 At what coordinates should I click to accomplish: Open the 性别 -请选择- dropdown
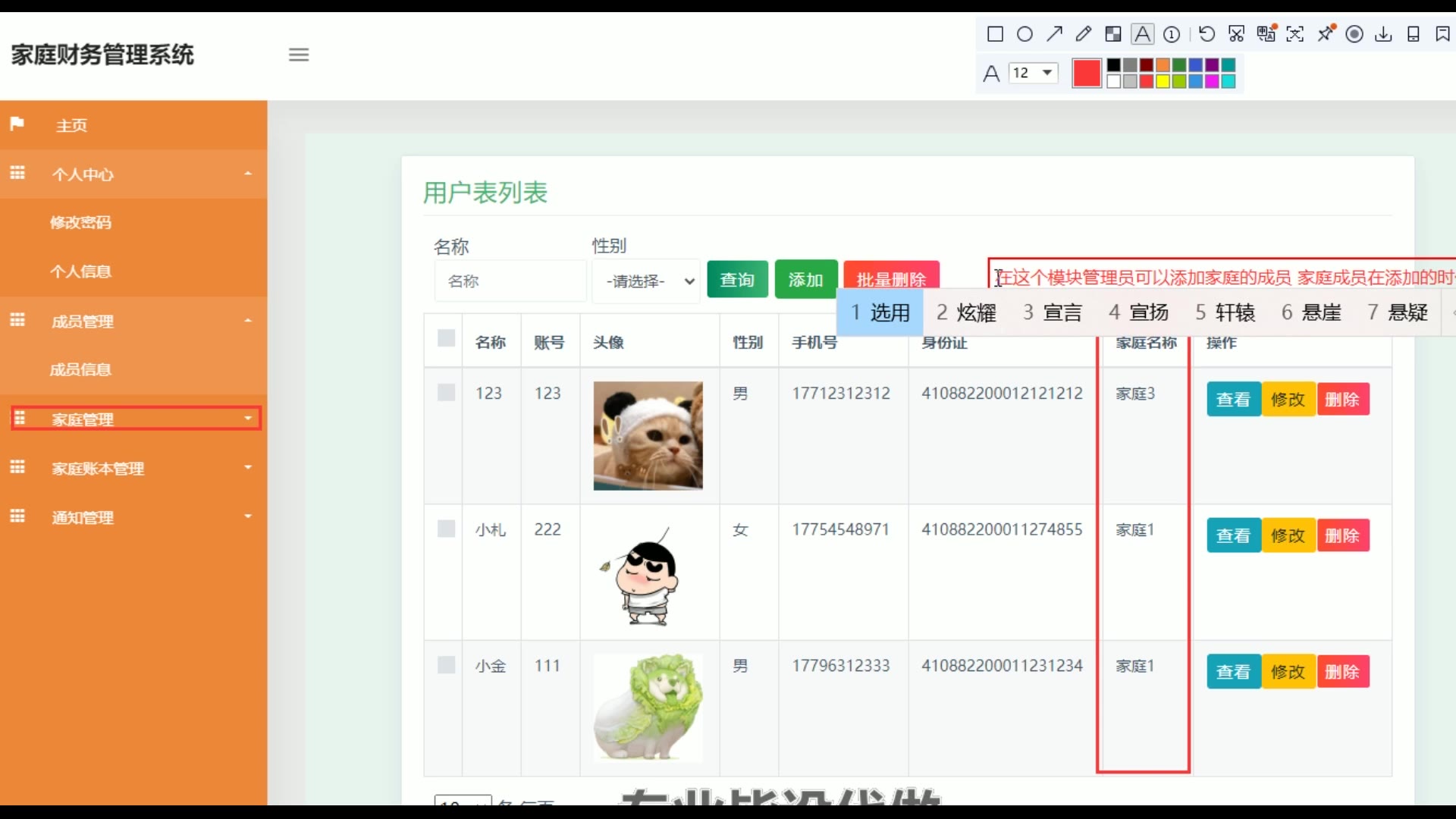click(646, 281)
